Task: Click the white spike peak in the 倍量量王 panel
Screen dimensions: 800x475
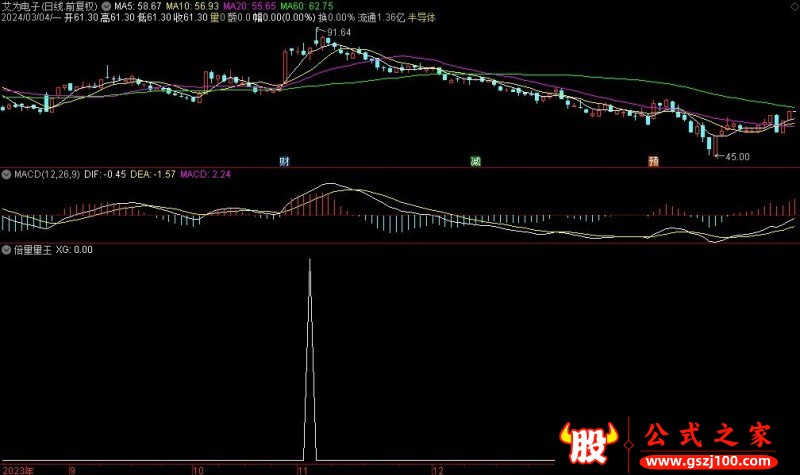Action: point(309,262)
